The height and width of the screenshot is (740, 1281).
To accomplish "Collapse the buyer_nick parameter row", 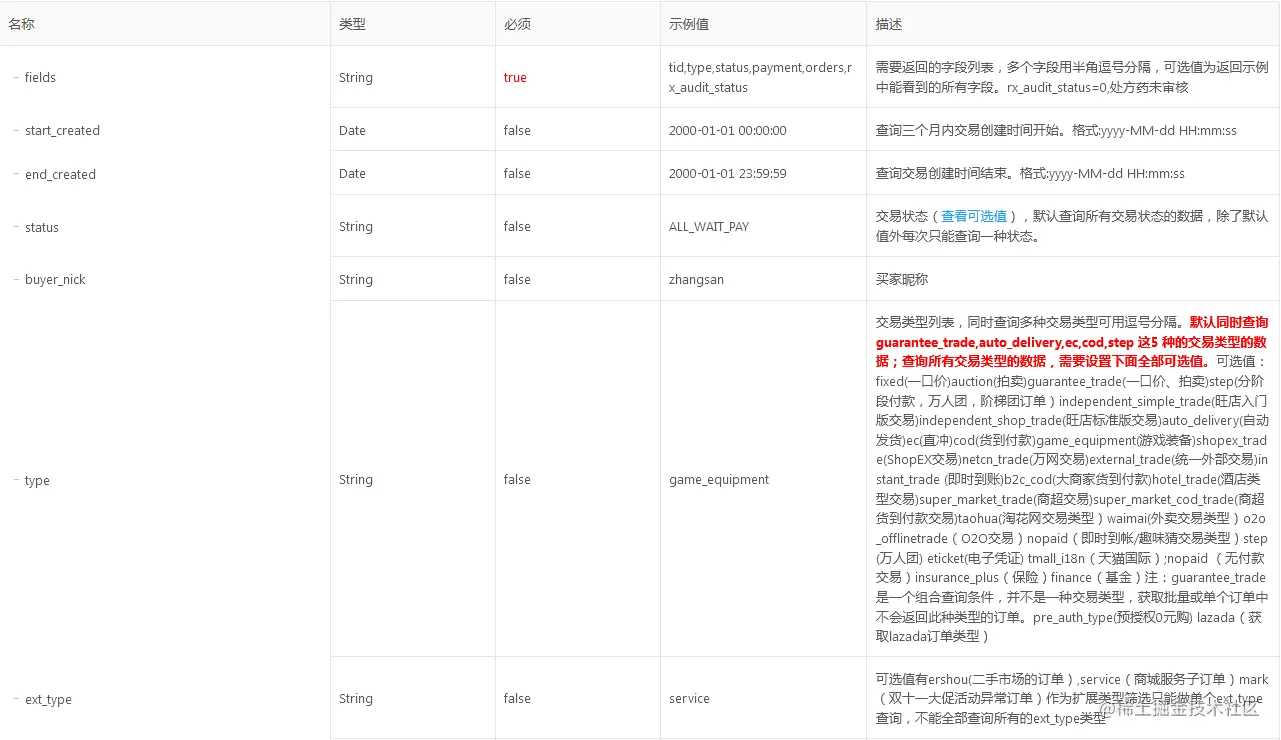I will 14,280.
